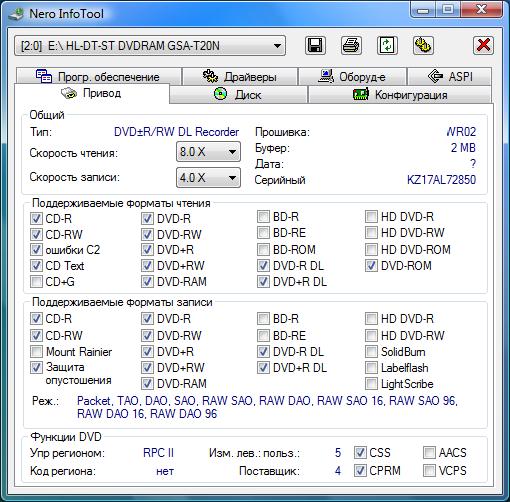
Task: Switch to the Конфигурация tab
Action: pos(400,95)
